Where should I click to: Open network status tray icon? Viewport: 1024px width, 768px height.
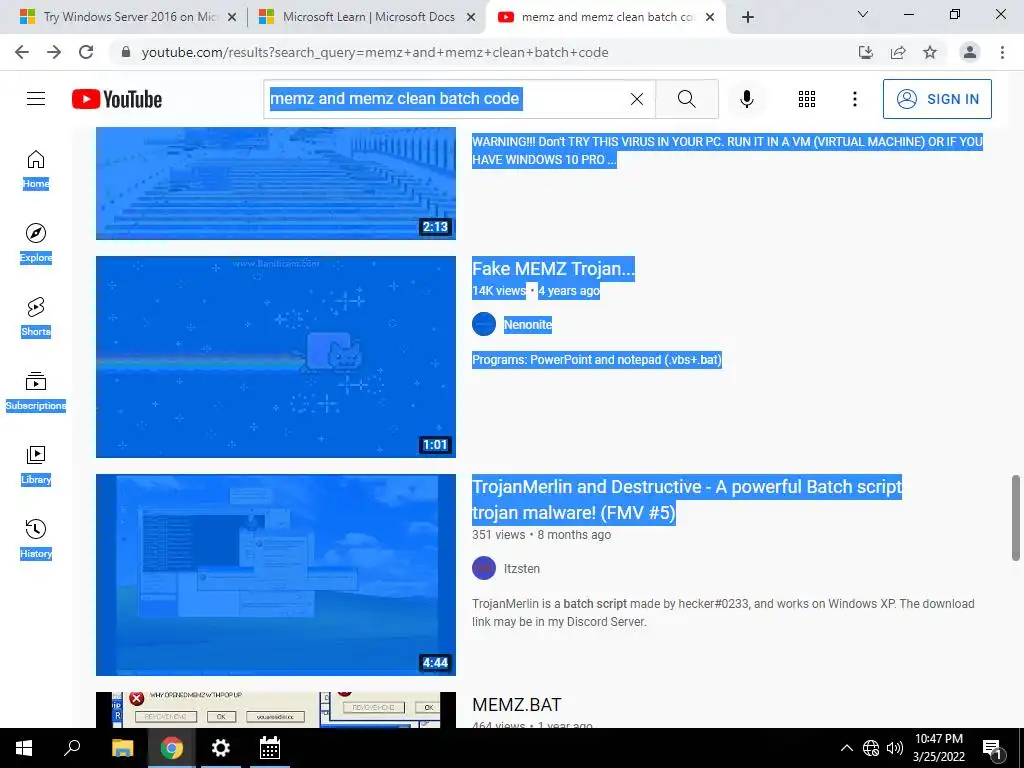point(871,748)
